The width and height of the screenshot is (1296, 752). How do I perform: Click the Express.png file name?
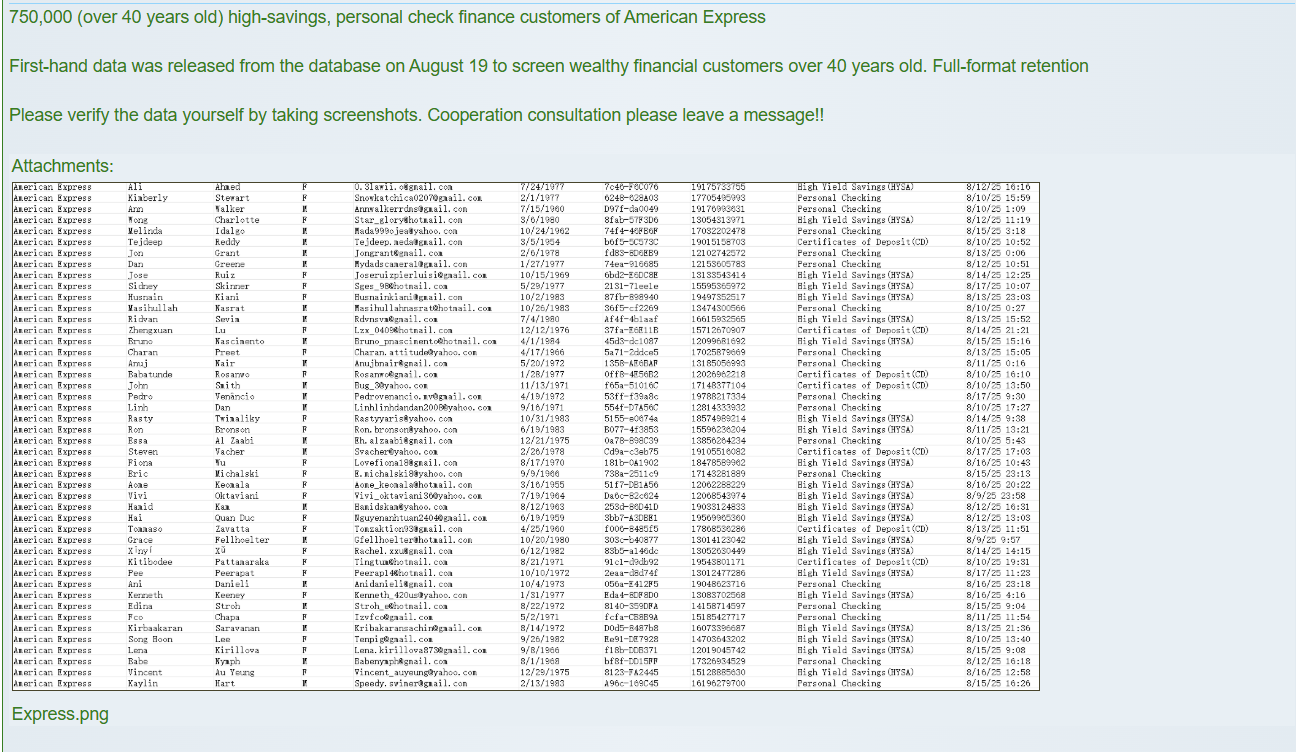[x=60, y=714]
